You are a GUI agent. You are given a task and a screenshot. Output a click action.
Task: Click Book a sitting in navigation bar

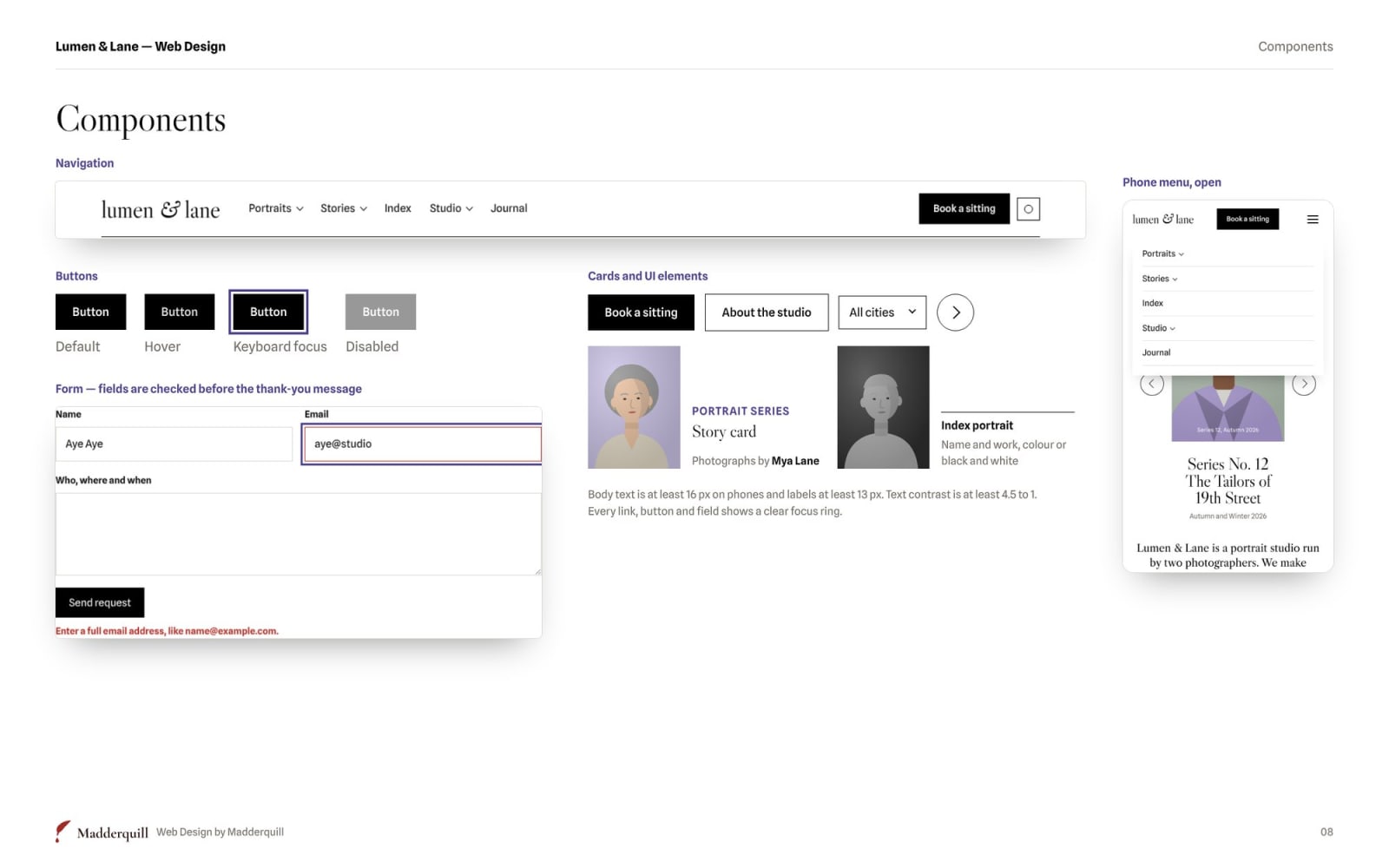(964, 208)
